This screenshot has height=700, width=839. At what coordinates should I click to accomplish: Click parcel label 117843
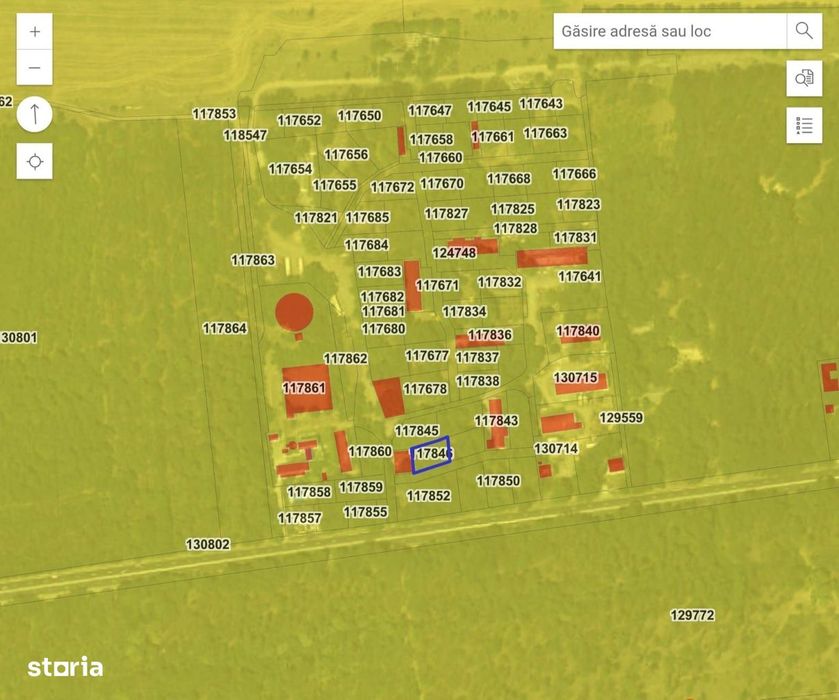497,421
